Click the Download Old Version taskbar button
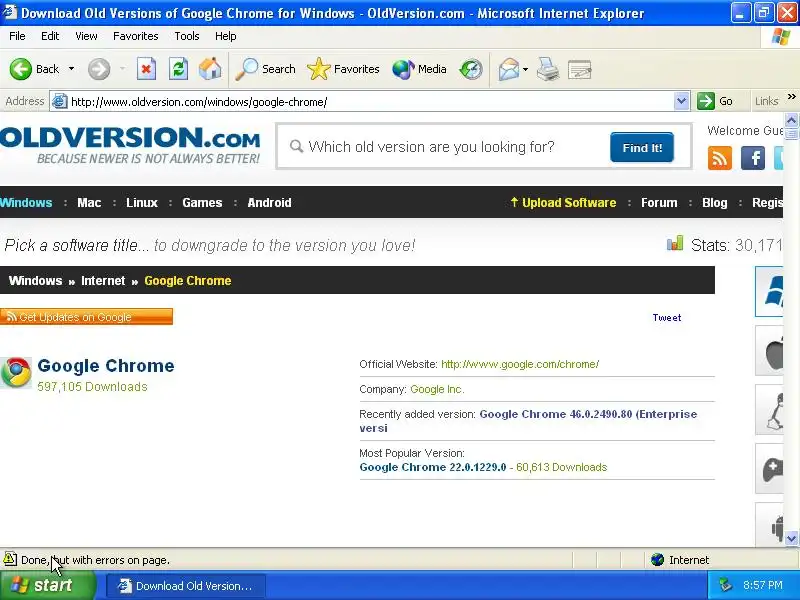This screenshot has width=800, height=600. click(x=186, y=586)
